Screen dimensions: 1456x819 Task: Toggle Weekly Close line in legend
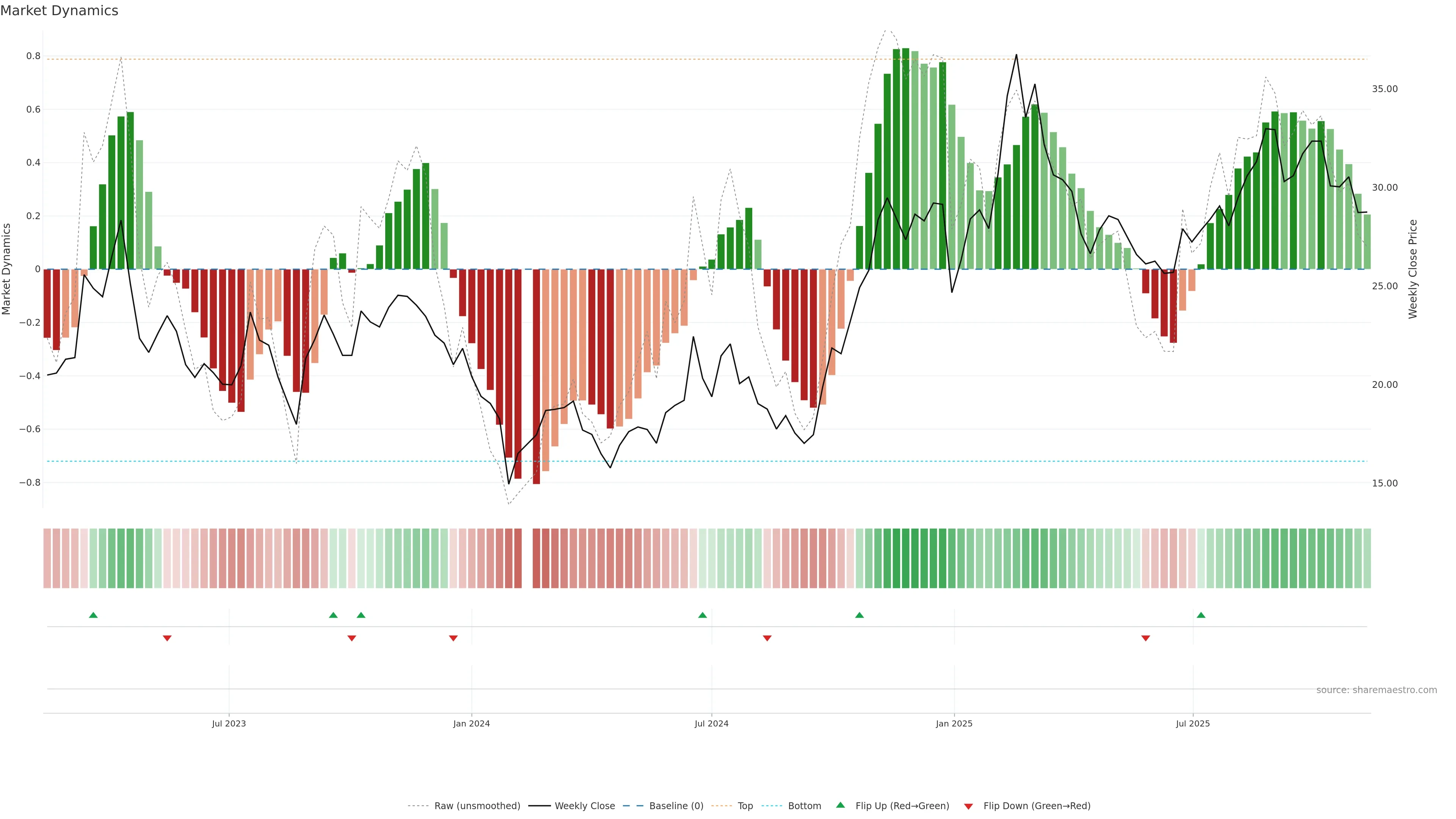(584, 806)
